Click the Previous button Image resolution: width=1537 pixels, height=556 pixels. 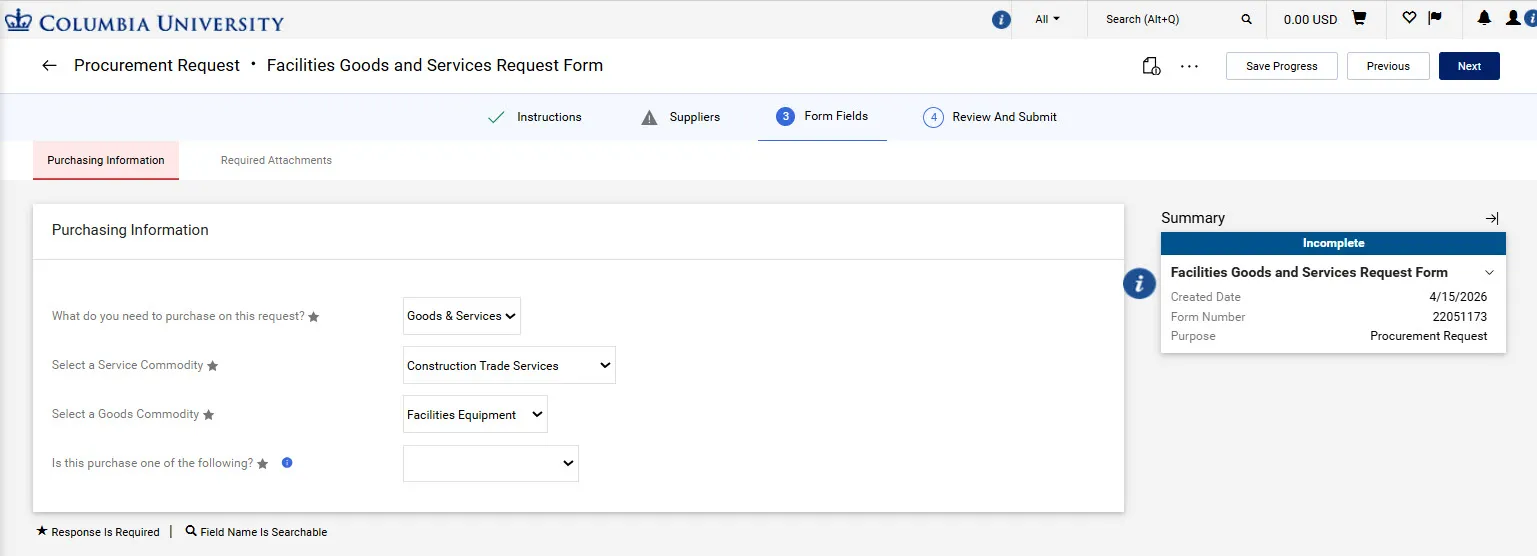click(x=1388, y=66)
